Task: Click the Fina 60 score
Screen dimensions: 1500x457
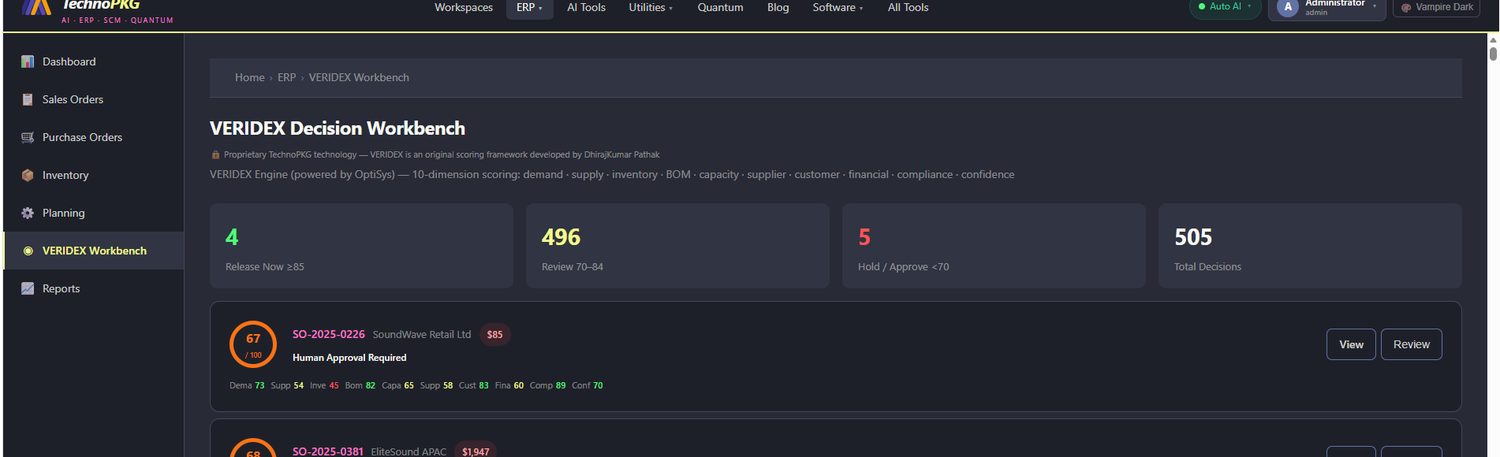Action: point(510,385)
